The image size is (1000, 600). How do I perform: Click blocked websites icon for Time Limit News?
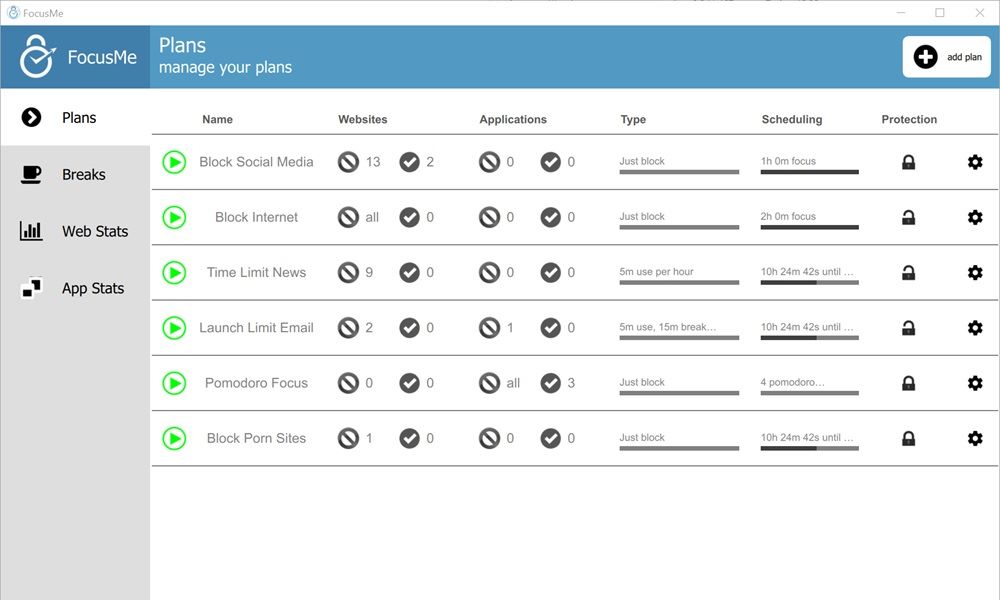348,273
